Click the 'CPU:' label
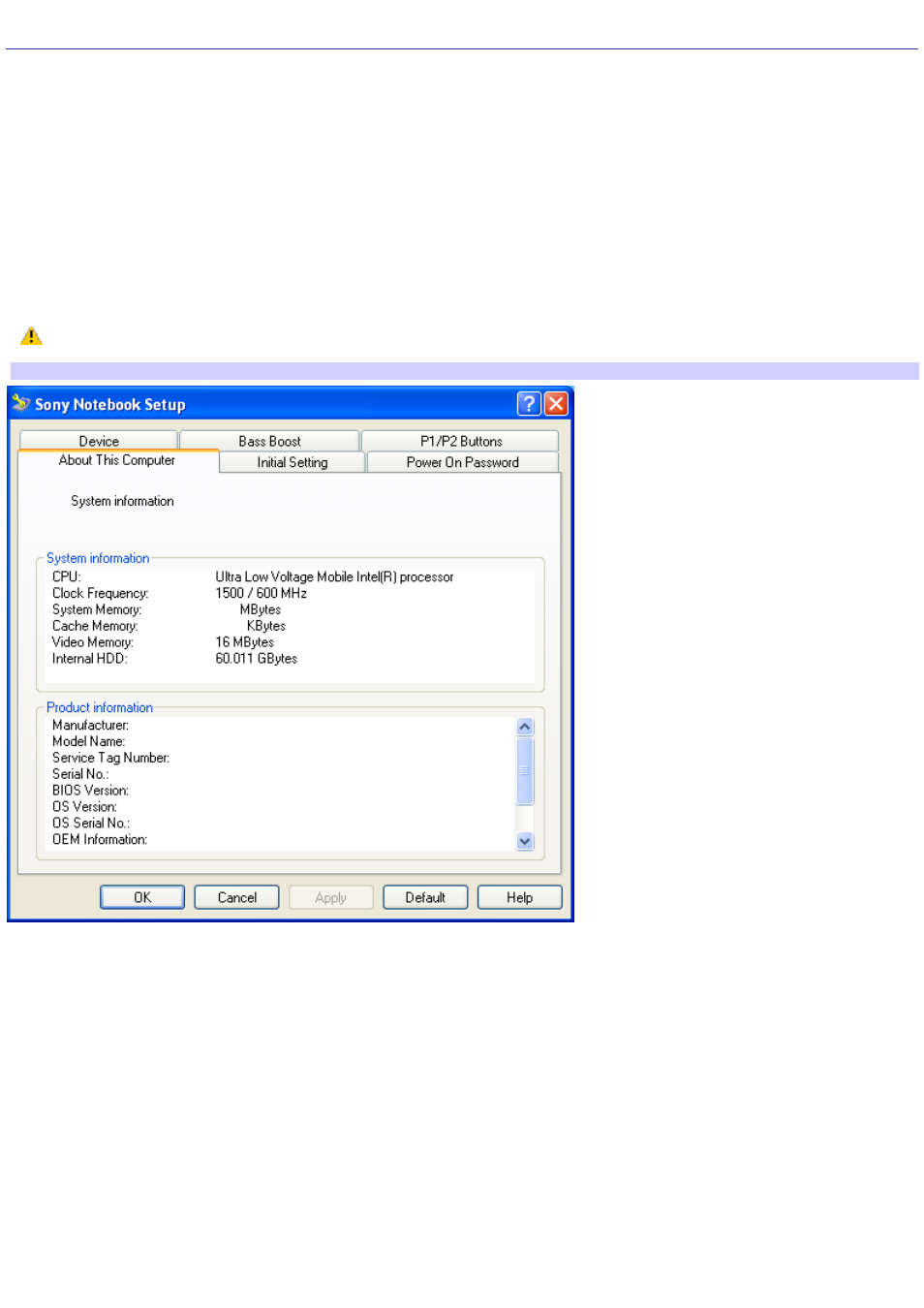This screenshot has width=924, height=1308. (66, 576)
